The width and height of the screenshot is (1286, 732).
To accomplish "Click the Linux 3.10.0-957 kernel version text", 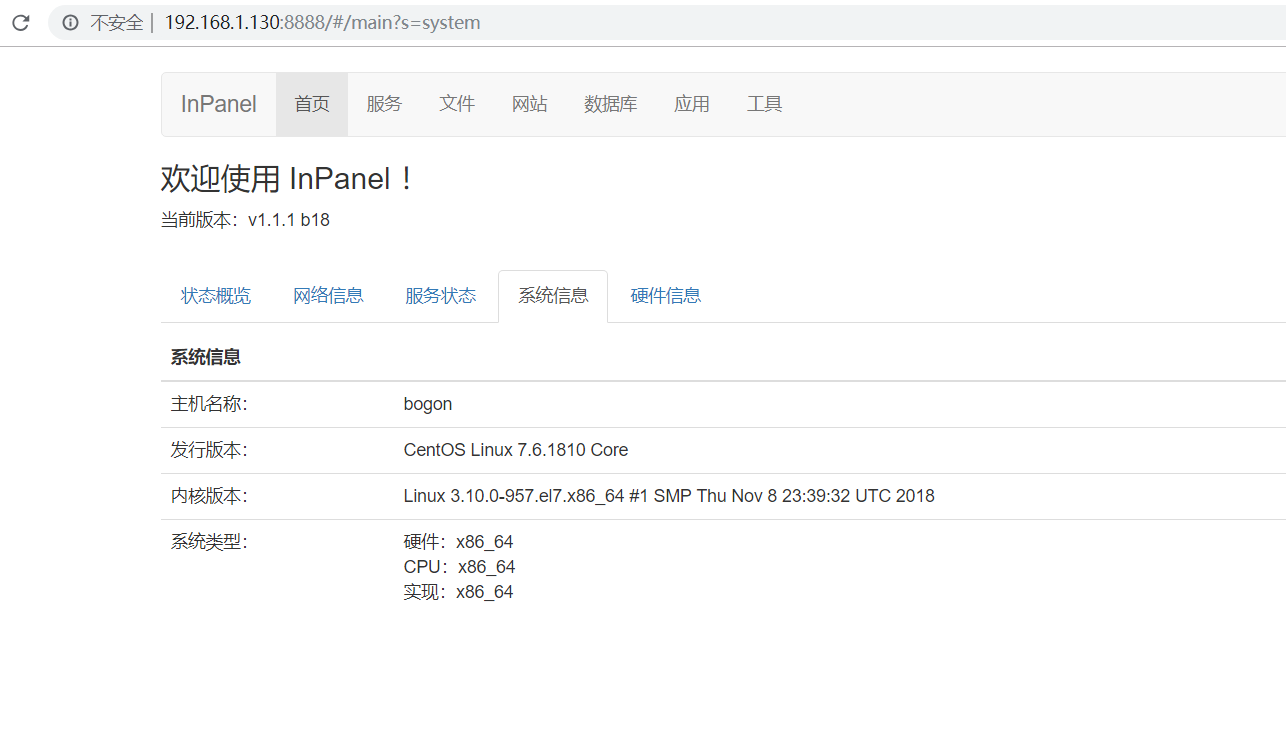I will pos(669,496).
